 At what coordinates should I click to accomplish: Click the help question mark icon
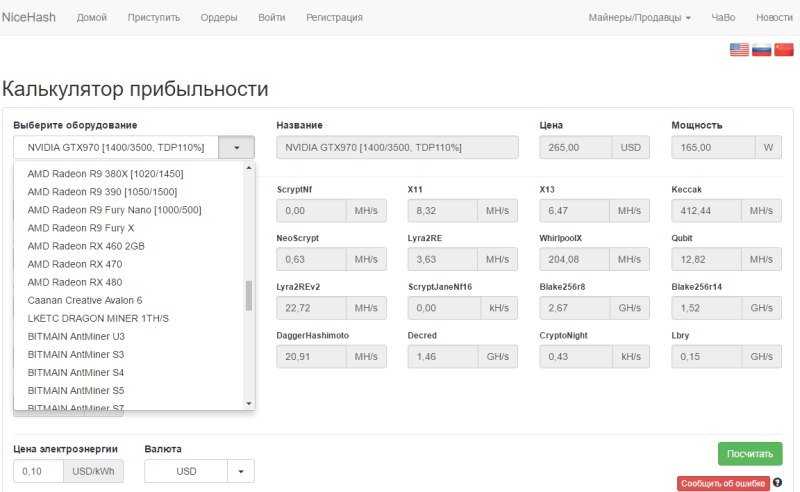[x=778, y=483]
